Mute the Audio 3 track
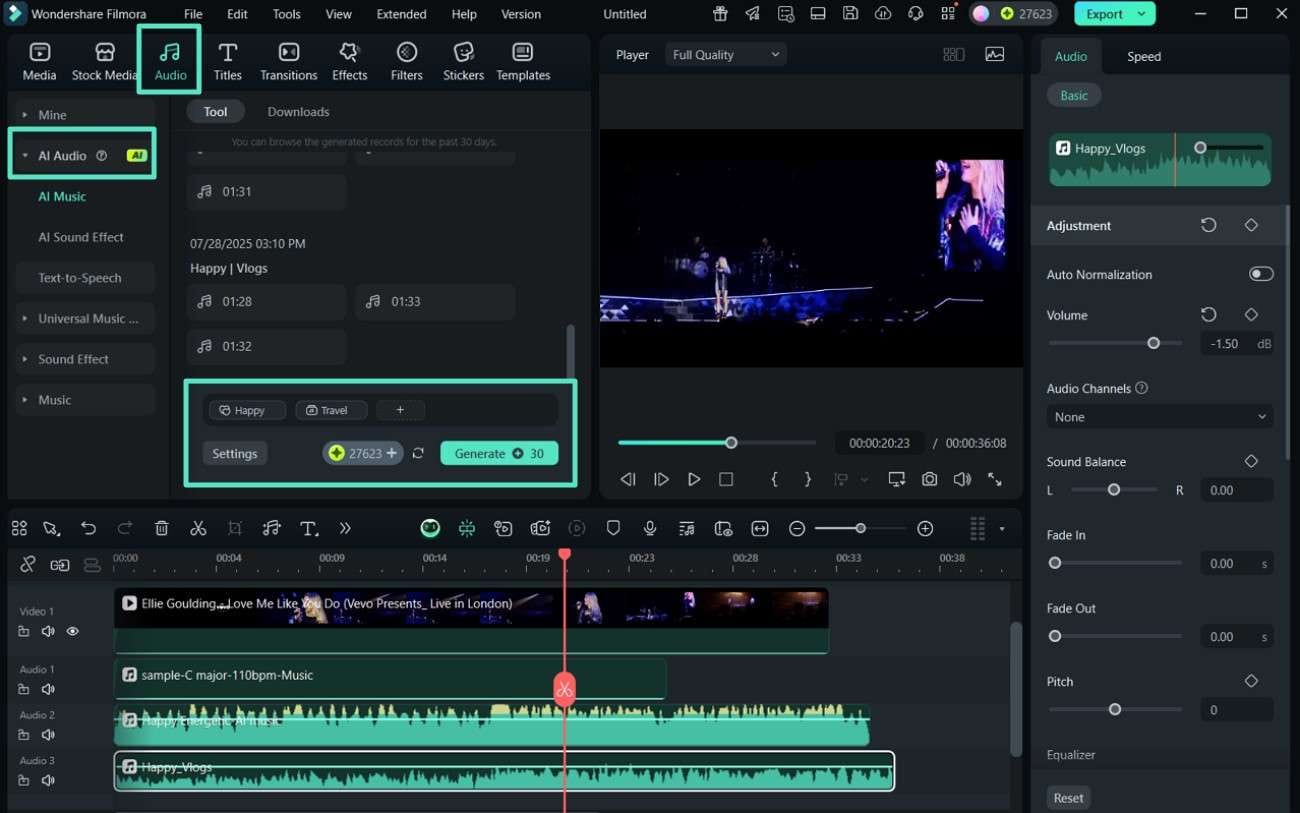 pyautogui.click(x=48, y=780)
